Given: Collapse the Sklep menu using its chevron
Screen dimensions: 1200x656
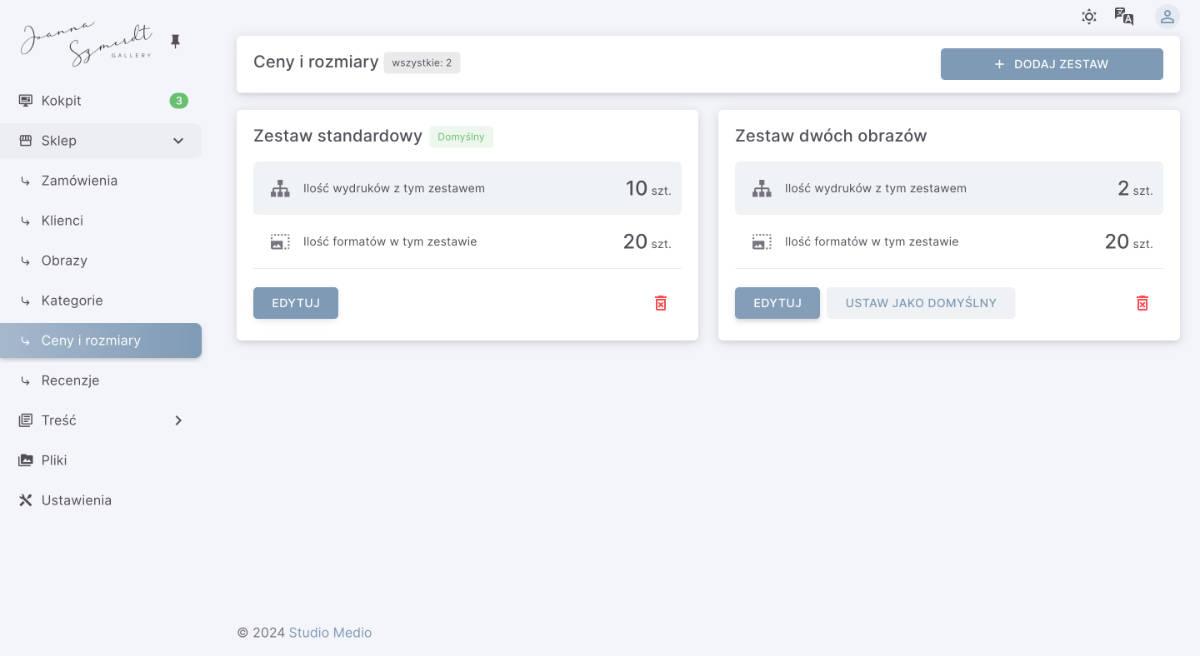Looking at the screenshot, I should tap(179, 141).
